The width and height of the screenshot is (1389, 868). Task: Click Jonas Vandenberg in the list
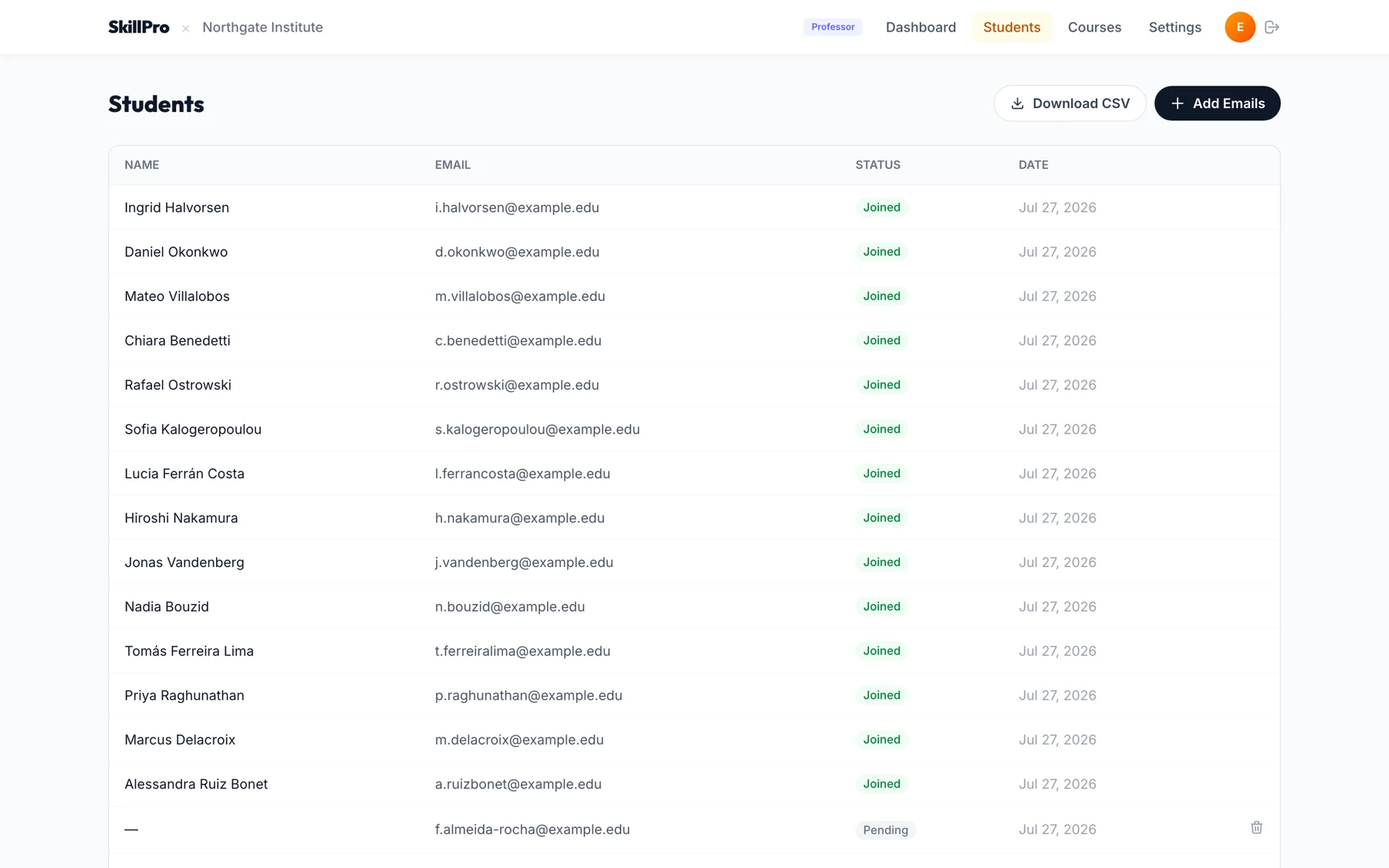click(x=184, y=562)
